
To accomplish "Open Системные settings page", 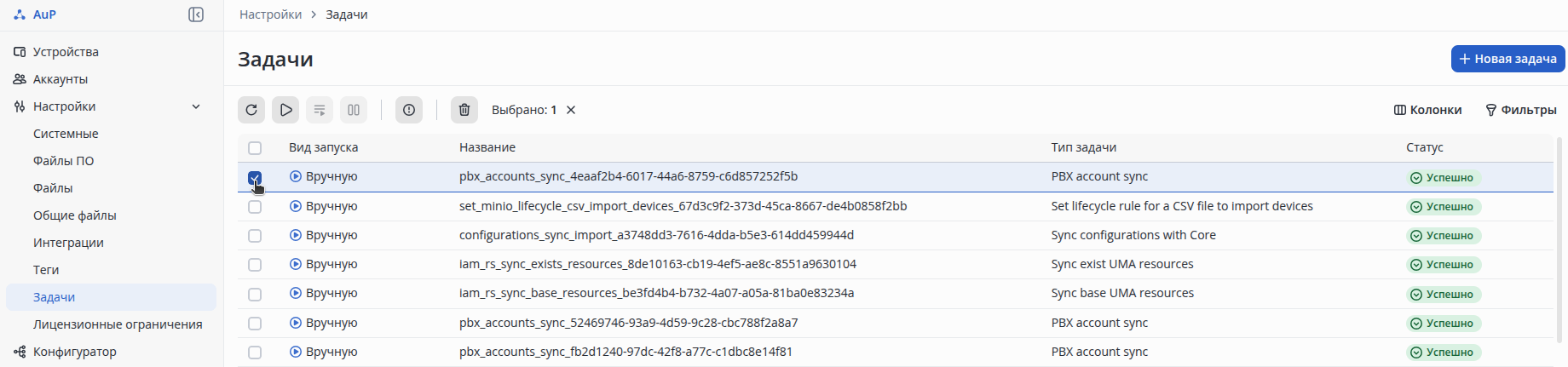I will point(66,134).
